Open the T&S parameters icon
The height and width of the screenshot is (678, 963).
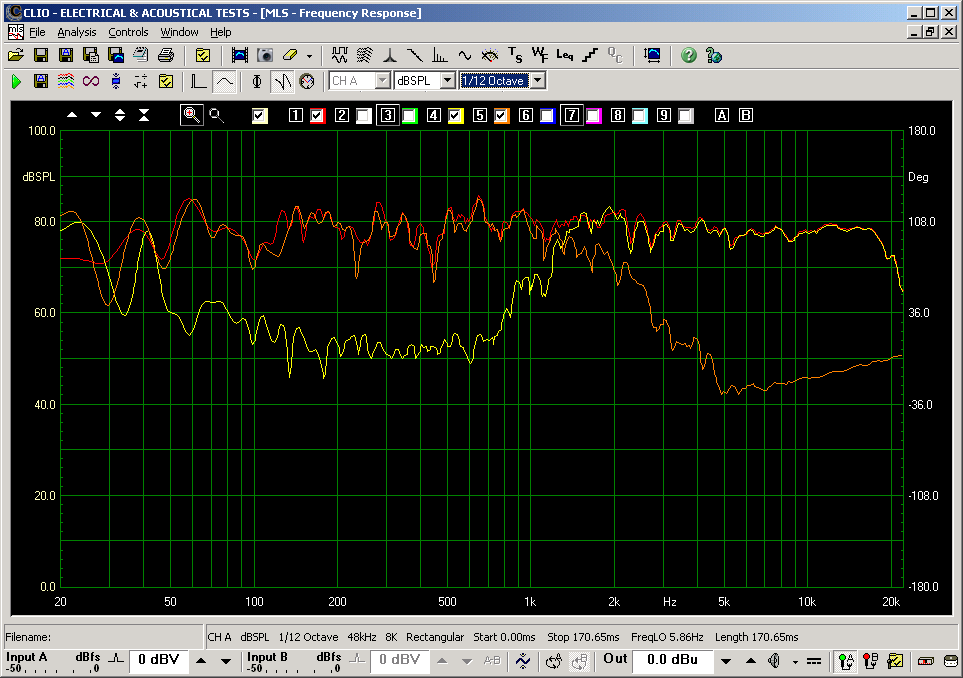[x=515, y=55]
